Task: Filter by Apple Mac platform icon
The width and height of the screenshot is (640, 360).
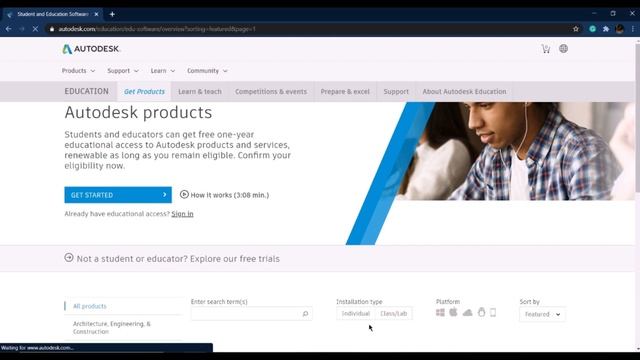Action: 453,312
